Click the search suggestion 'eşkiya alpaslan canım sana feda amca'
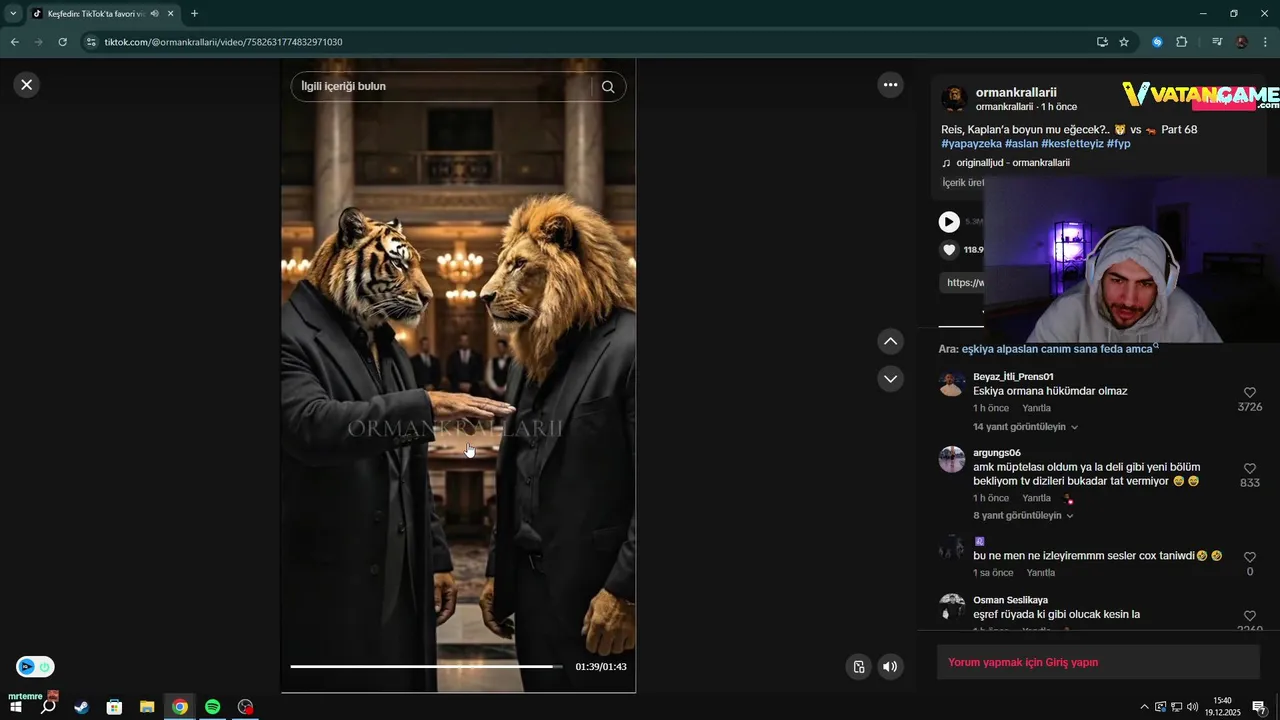Screen dimensions: 1280x720 tap(1057, 349)
